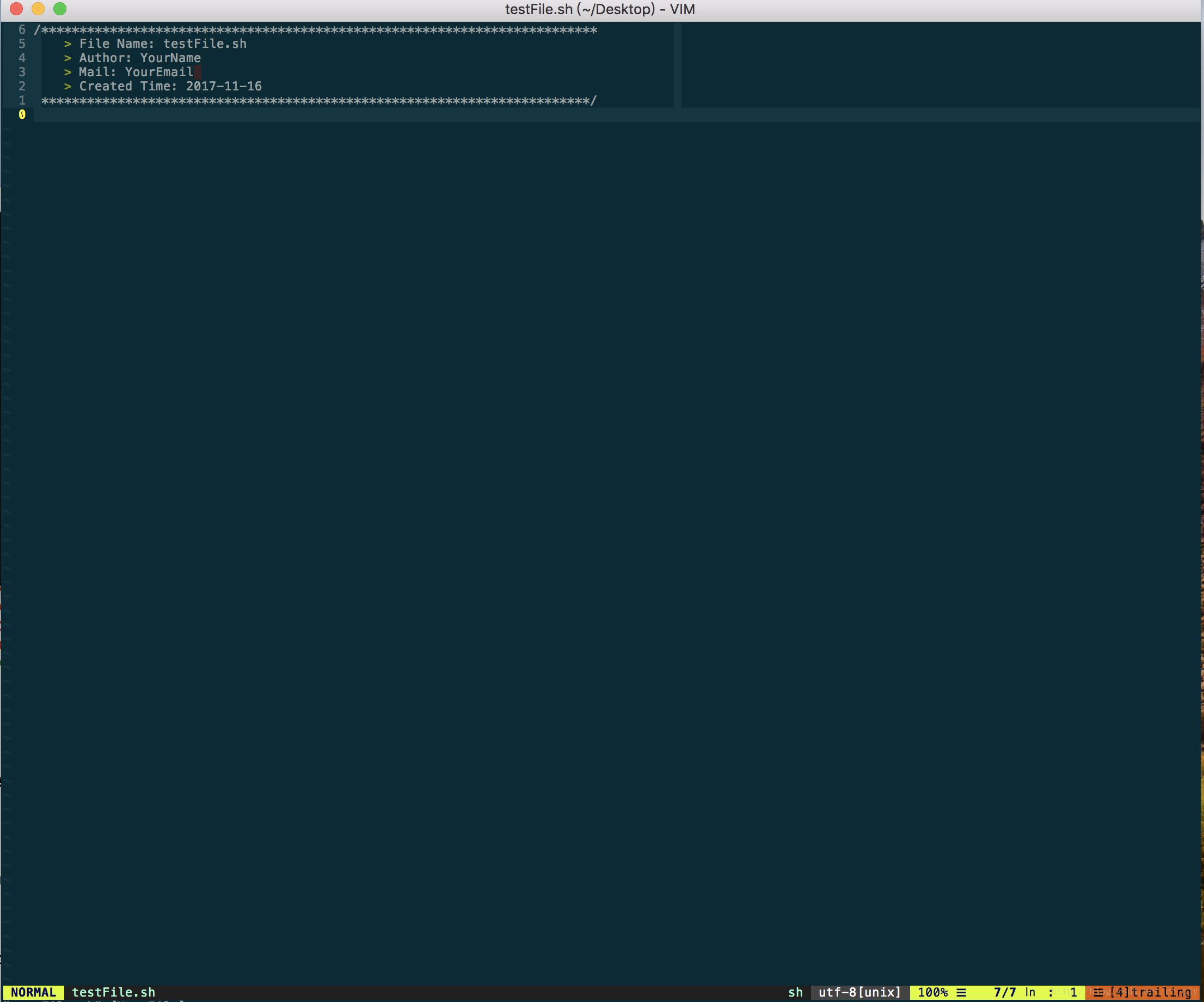This screenshot has width=1204, height=1002.
Task: Click relative line number 3 in gutter
Action: click(x=22, y=72)
